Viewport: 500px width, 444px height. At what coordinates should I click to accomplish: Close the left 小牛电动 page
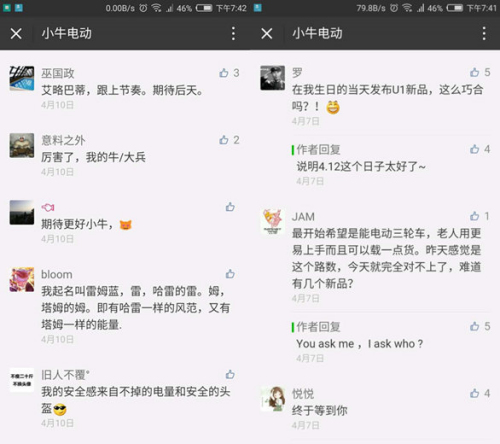point(16,33)
